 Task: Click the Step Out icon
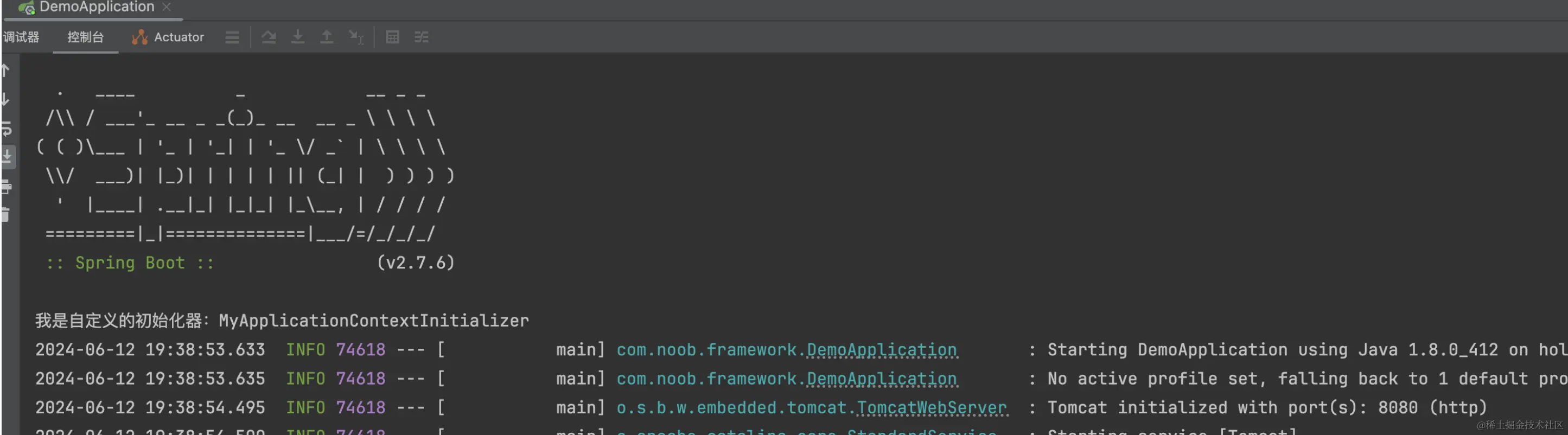[x=327, y=37]
